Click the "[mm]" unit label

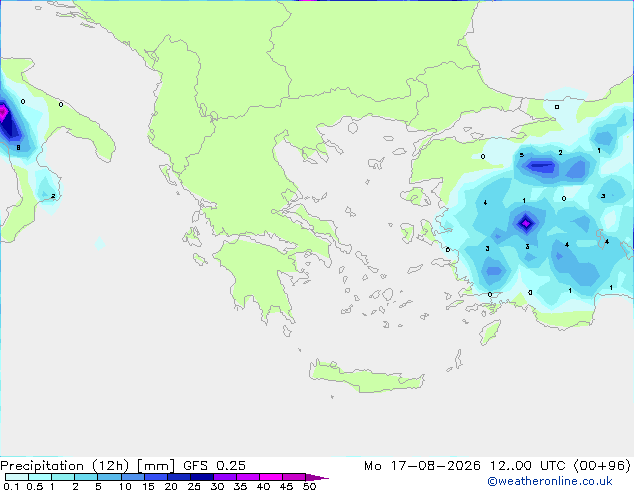point(156,466)
